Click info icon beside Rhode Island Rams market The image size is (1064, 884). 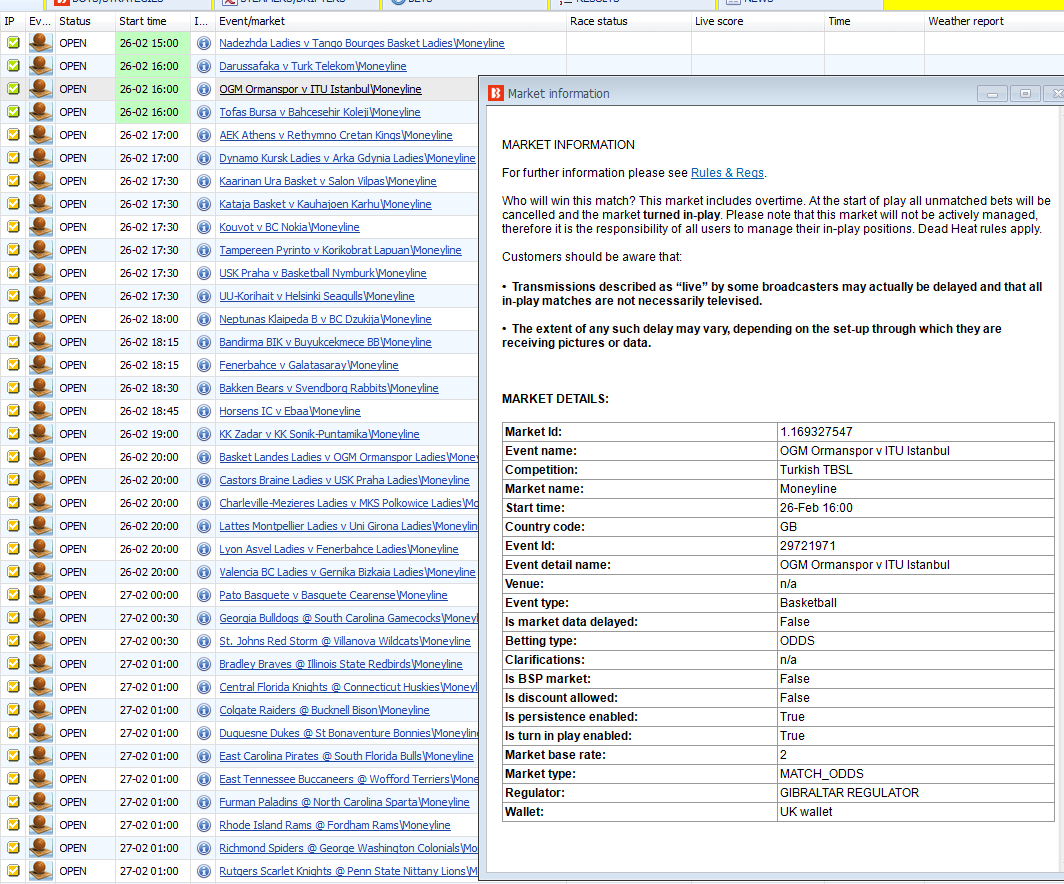204,826
